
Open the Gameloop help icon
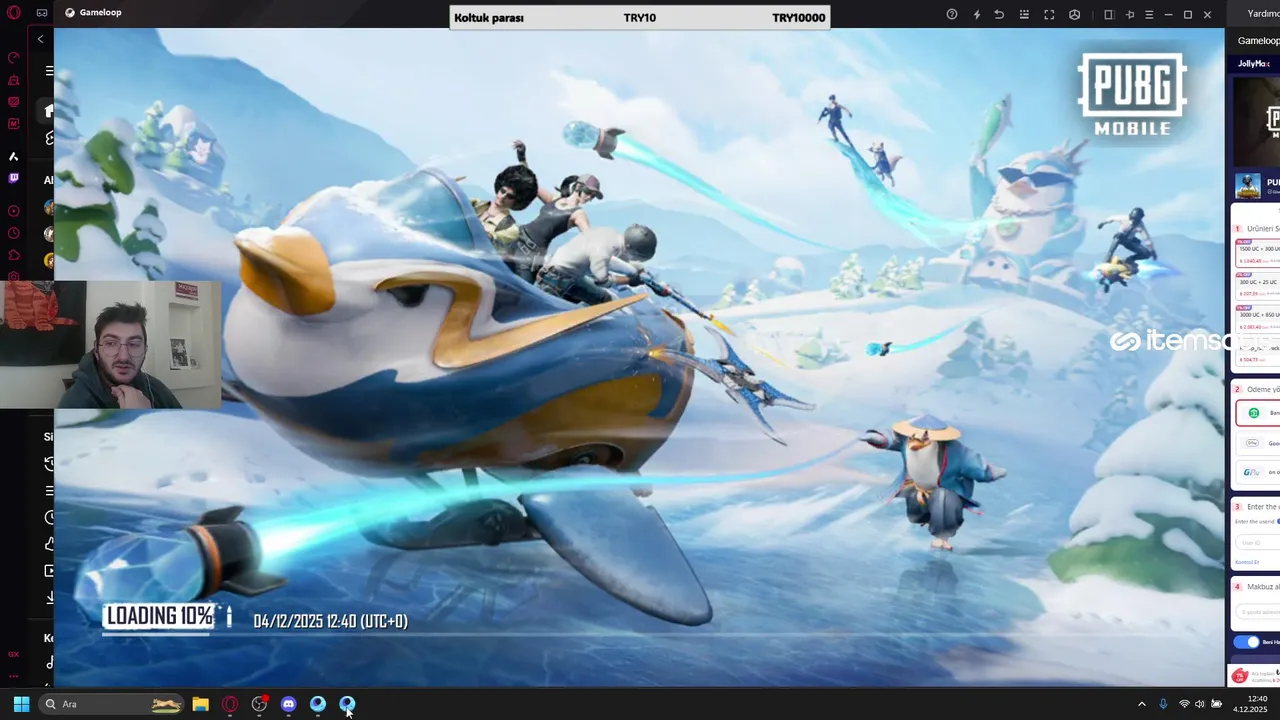coord(952,14)
